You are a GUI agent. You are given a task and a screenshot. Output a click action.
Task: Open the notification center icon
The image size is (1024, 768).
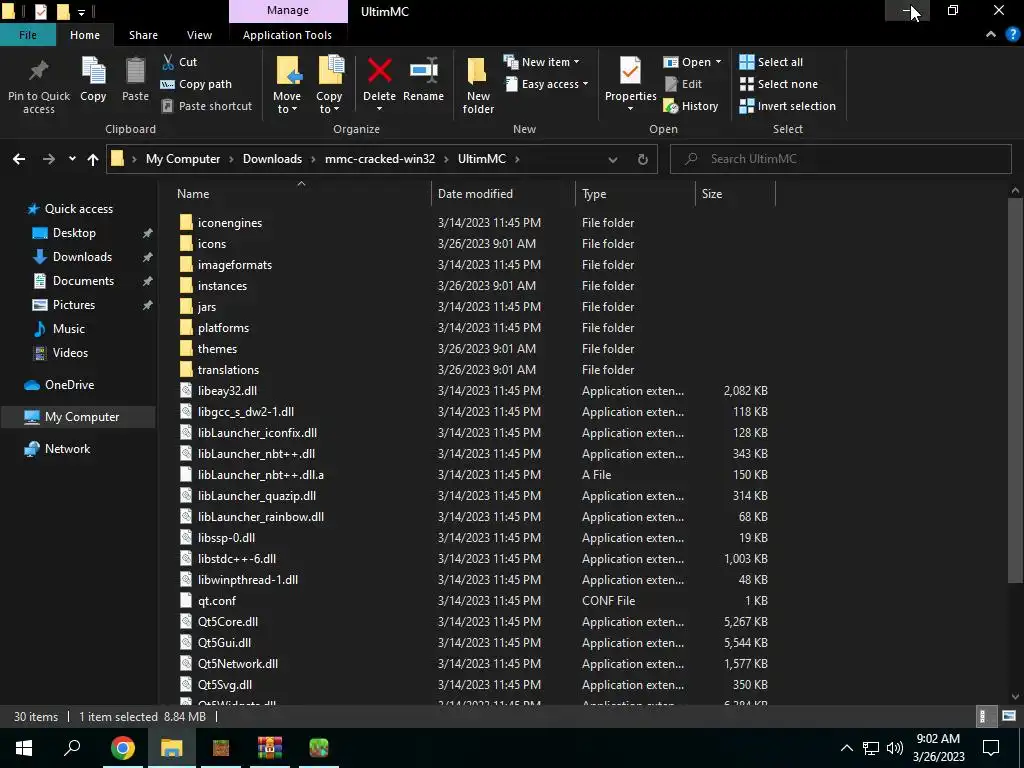pos(991,748)
